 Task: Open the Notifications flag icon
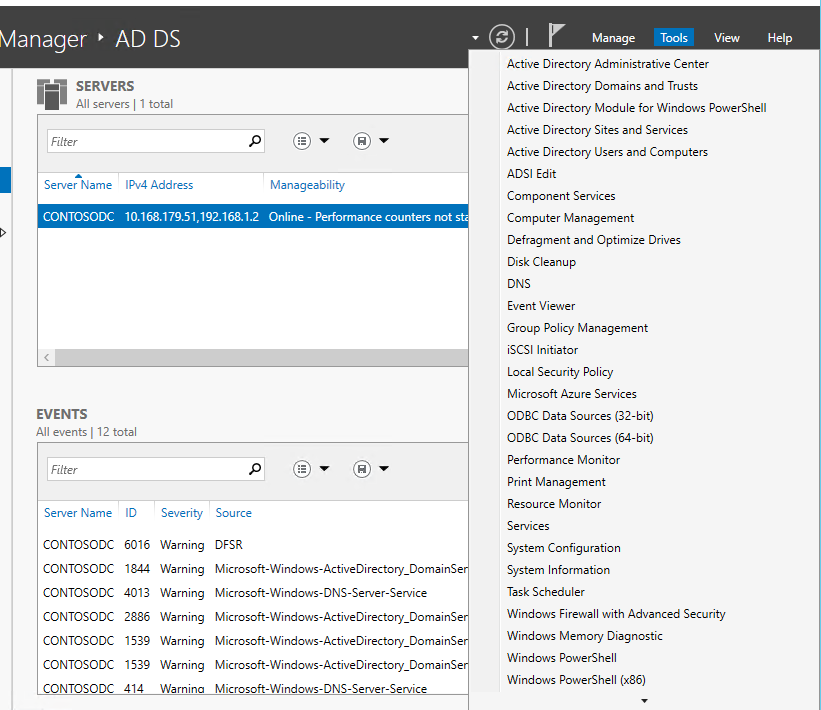click(x=556, y=35)
